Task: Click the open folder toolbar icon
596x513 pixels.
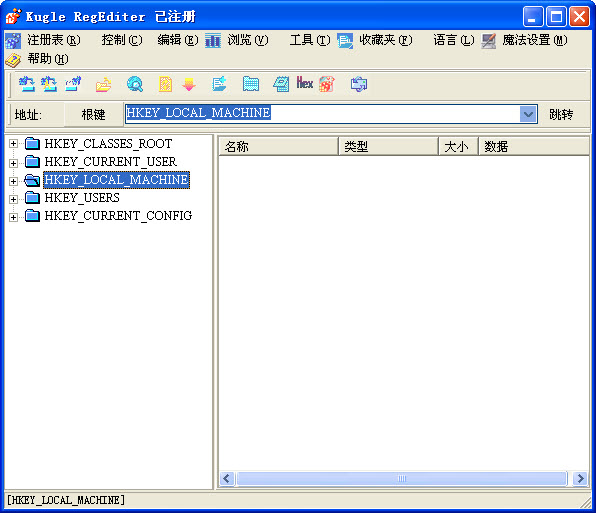Action: [103, 84]
